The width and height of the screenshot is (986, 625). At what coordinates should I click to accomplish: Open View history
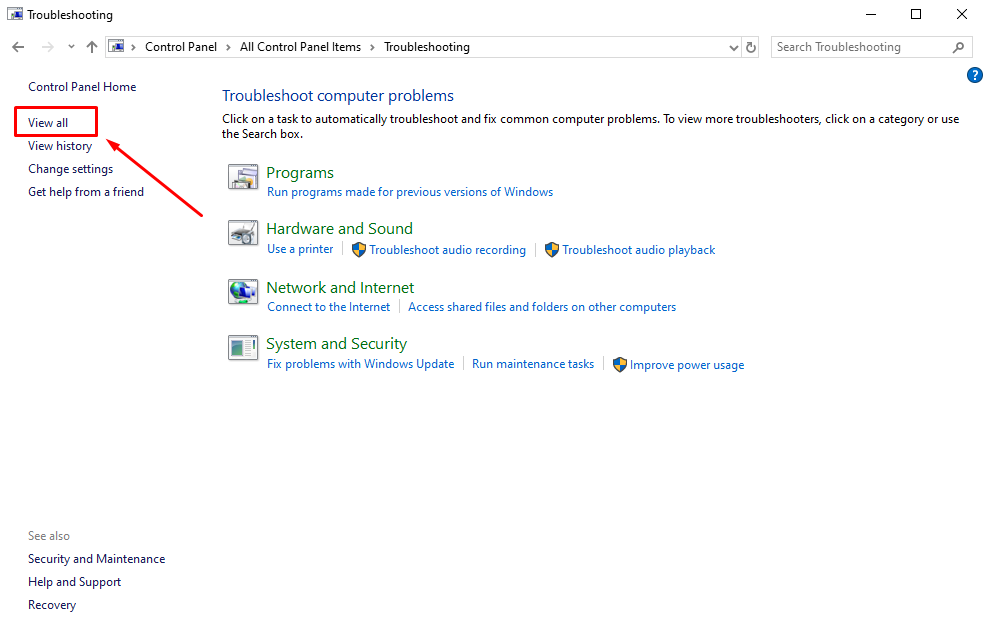click(x=60, y=146)
